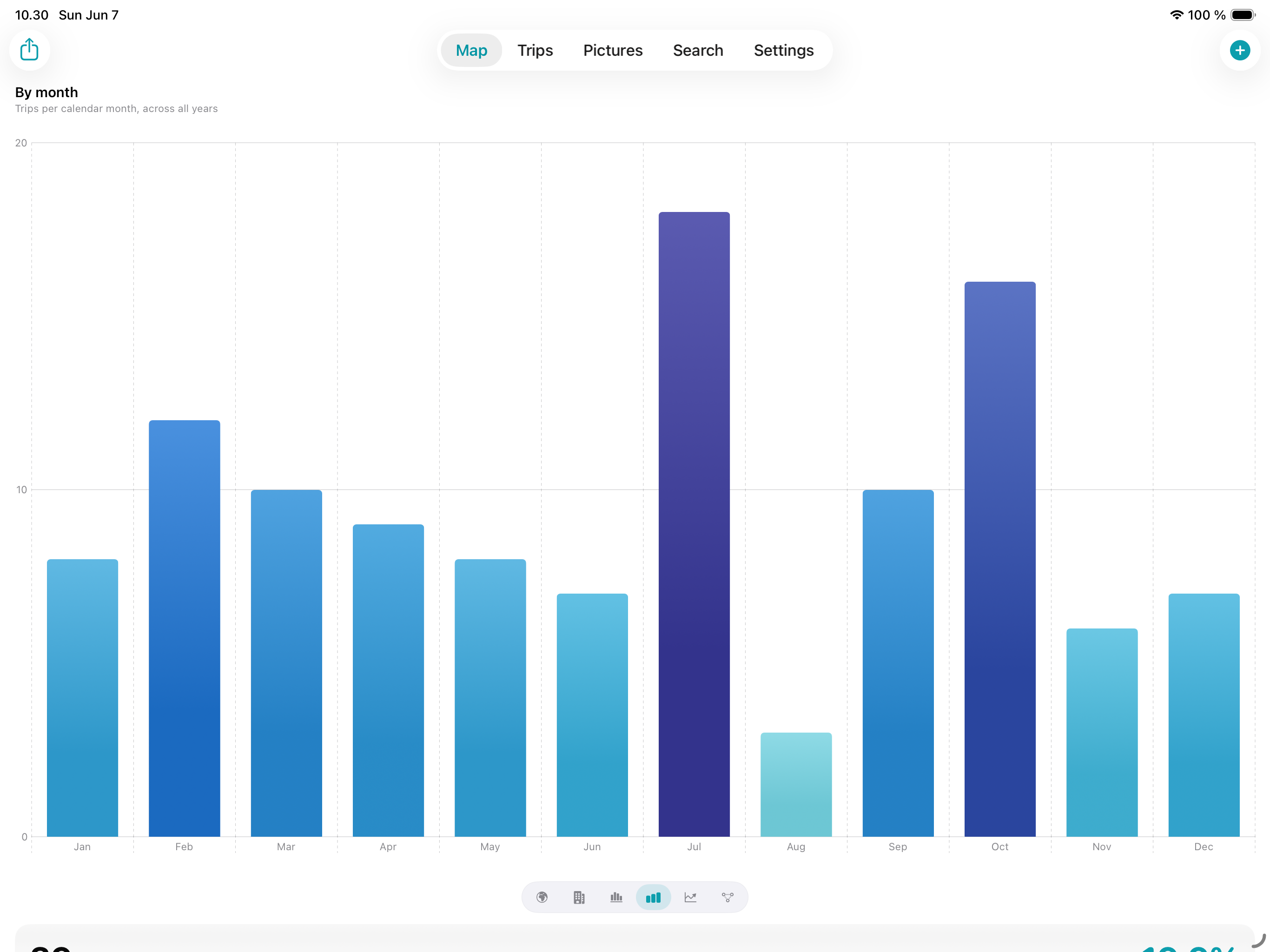Click the '20' y-axis label
Image resolution: width=1270 pixels, height=952 pixels.
(x=21, y=143)
